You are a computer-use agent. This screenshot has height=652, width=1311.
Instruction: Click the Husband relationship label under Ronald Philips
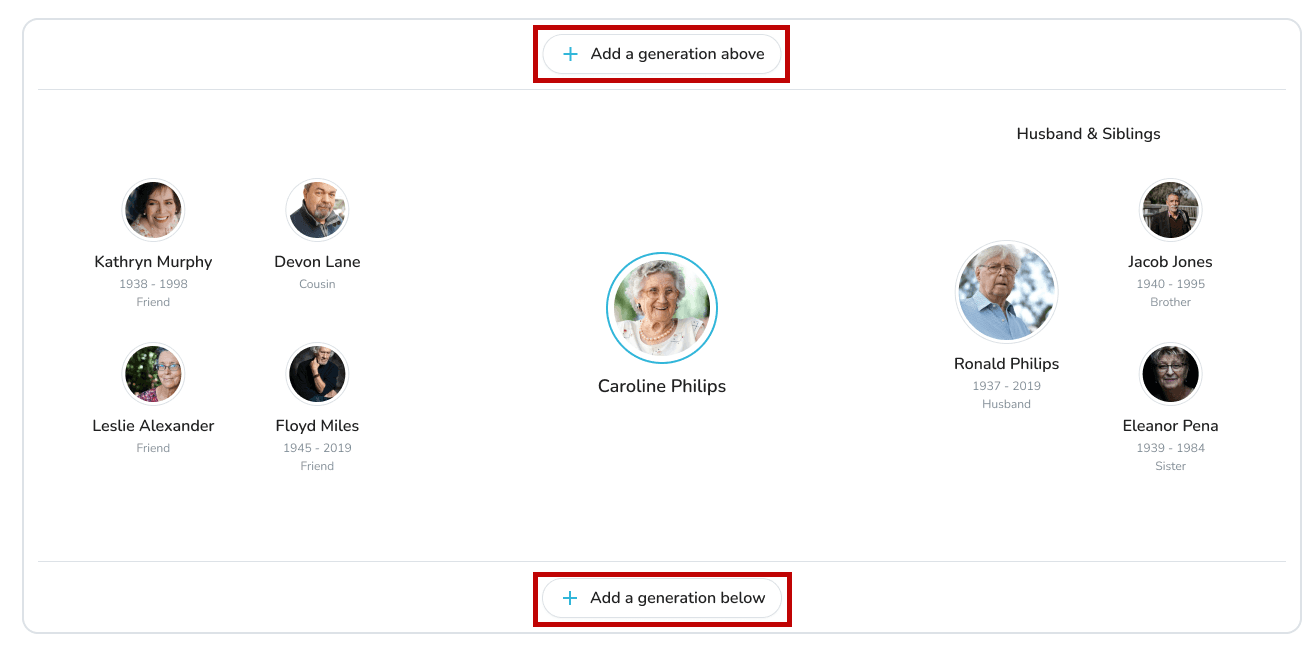1006,403
